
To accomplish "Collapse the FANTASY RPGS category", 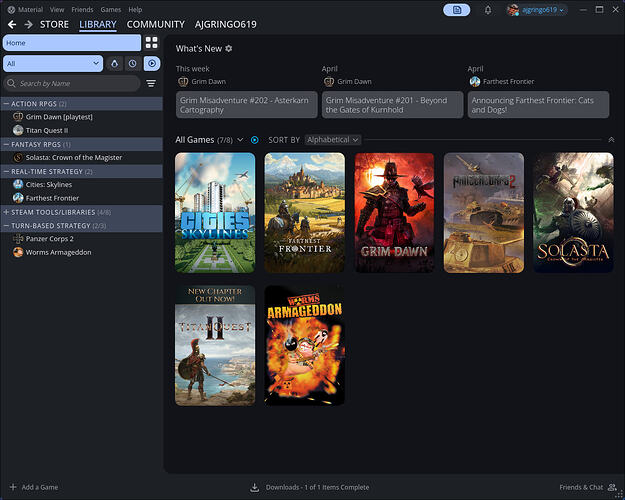I will click(x=6, y=144).
